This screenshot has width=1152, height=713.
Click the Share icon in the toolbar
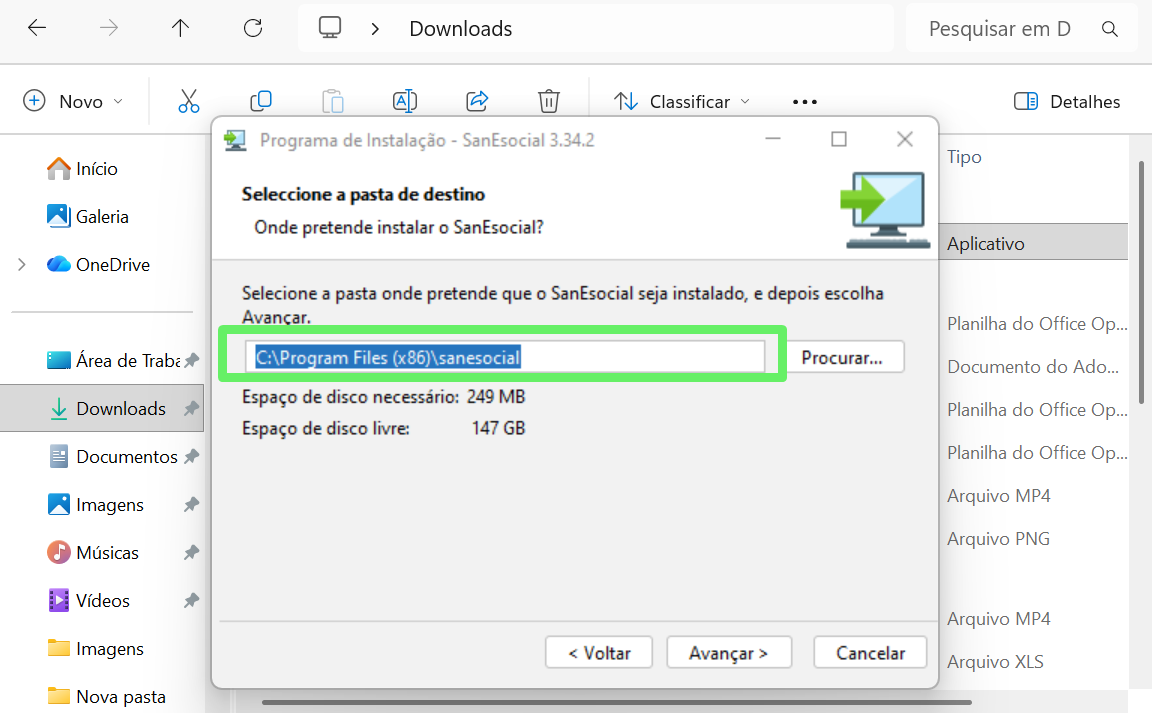click(x=477, y=101)
